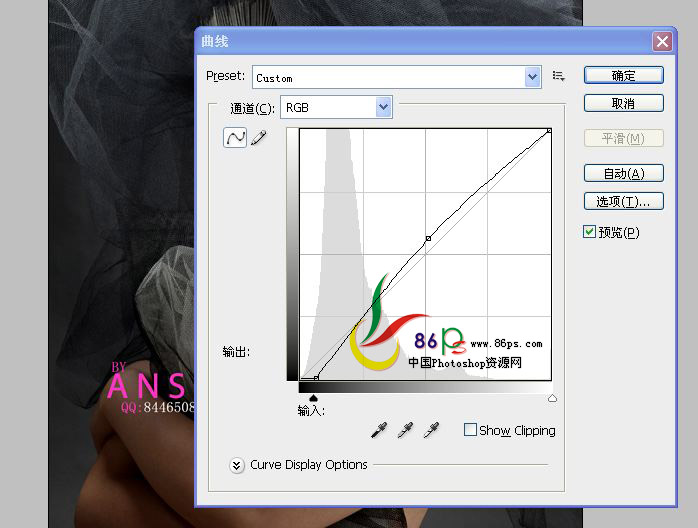Select the edit-points curve tool
The height and width of the screenshot is (528, 698).
coord(235,138)
